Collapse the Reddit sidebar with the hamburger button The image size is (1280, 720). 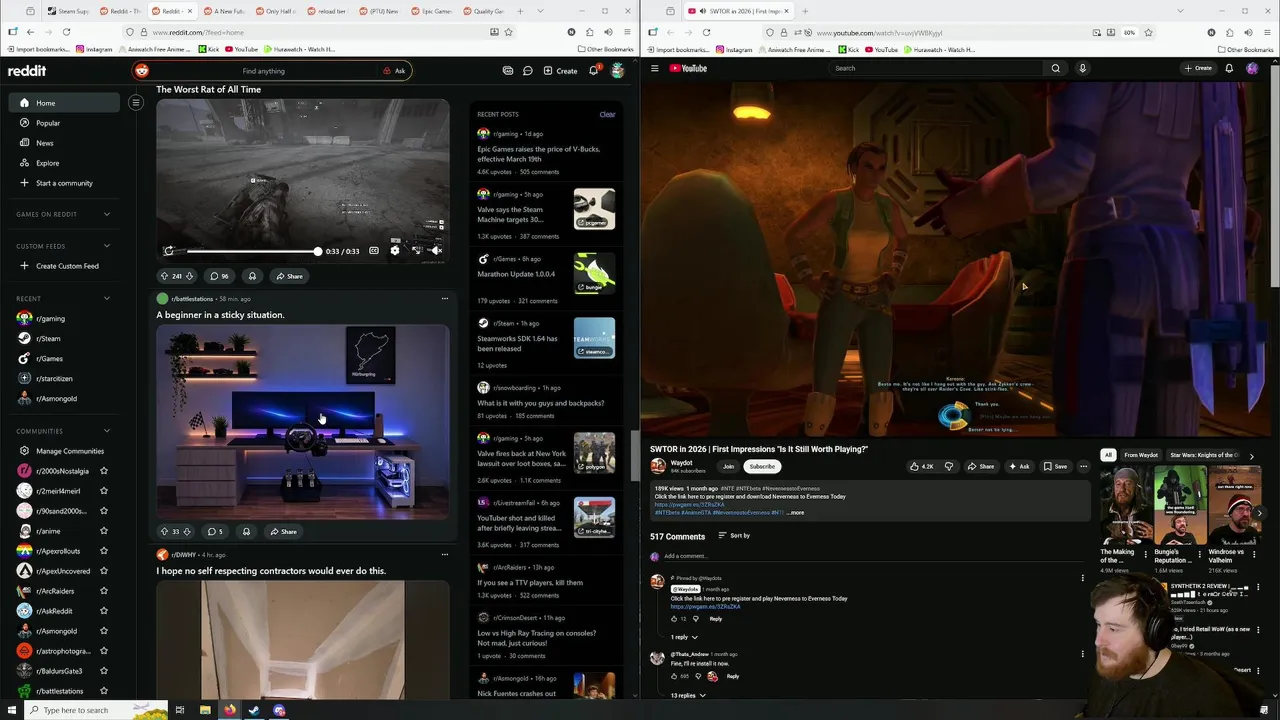point(136,102)
